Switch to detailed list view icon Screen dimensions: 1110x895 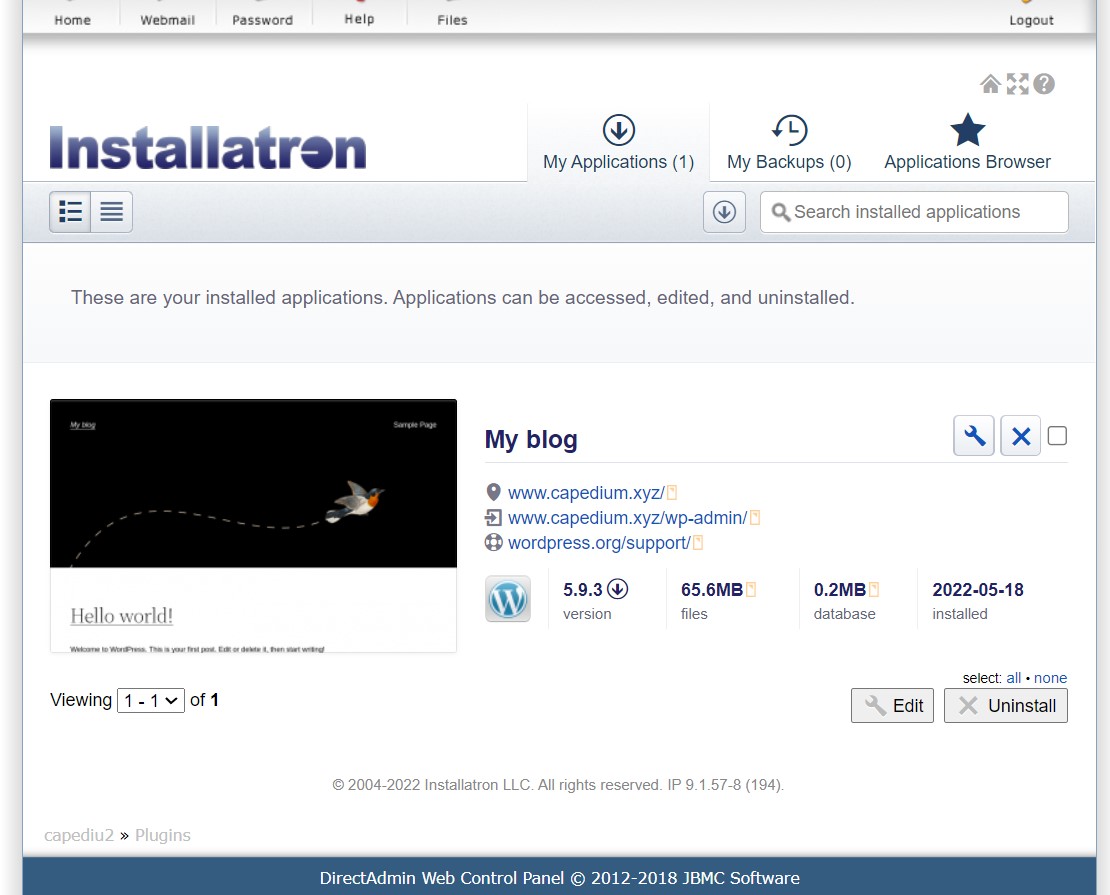pos(71,212)
